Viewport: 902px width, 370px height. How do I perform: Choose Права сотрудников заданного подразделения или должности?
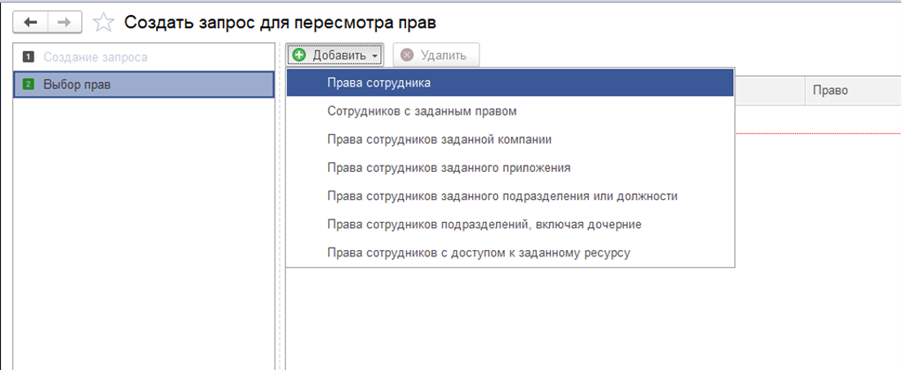coord(510,196)
